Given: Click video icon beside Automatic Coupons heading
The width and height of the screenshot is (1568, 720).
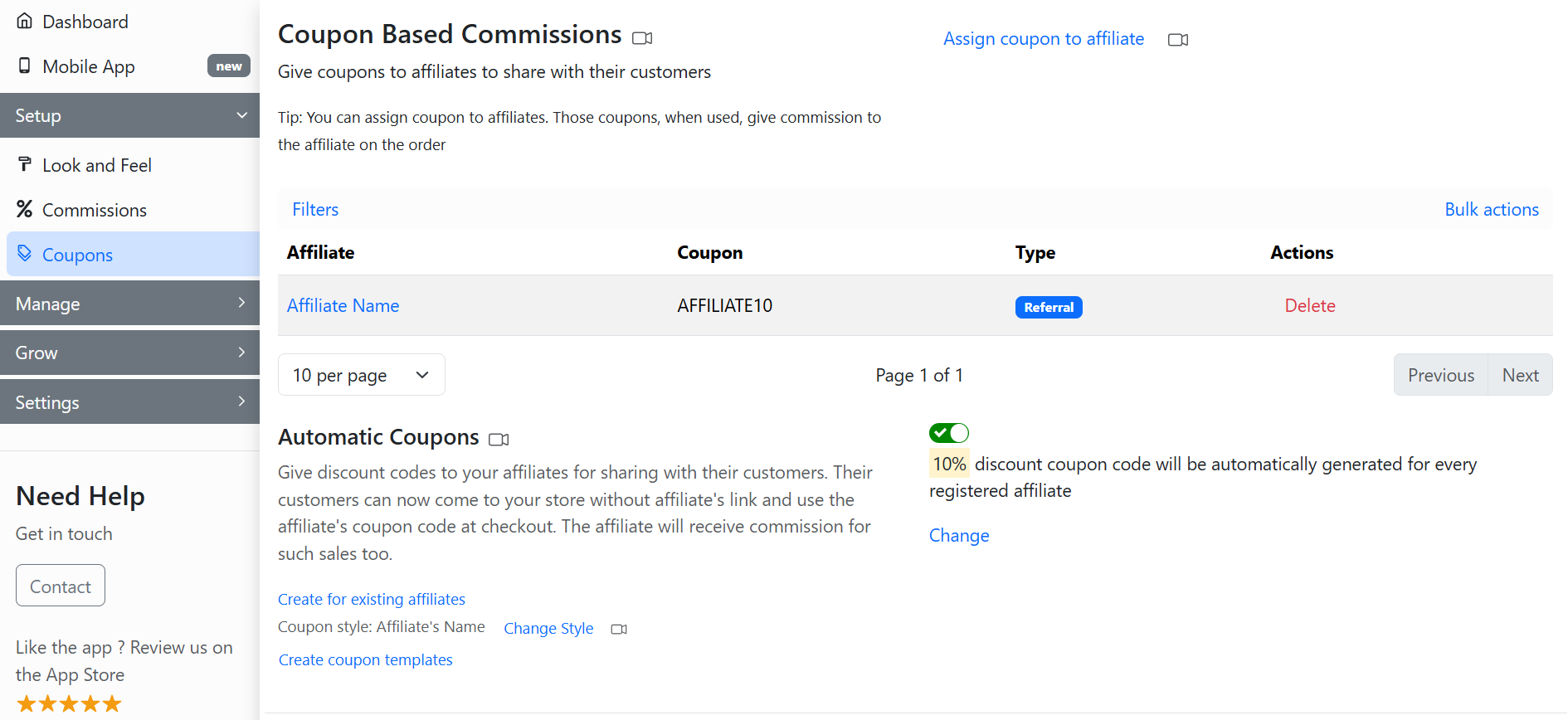Looking at the screenshot, I should click(499, 440).
